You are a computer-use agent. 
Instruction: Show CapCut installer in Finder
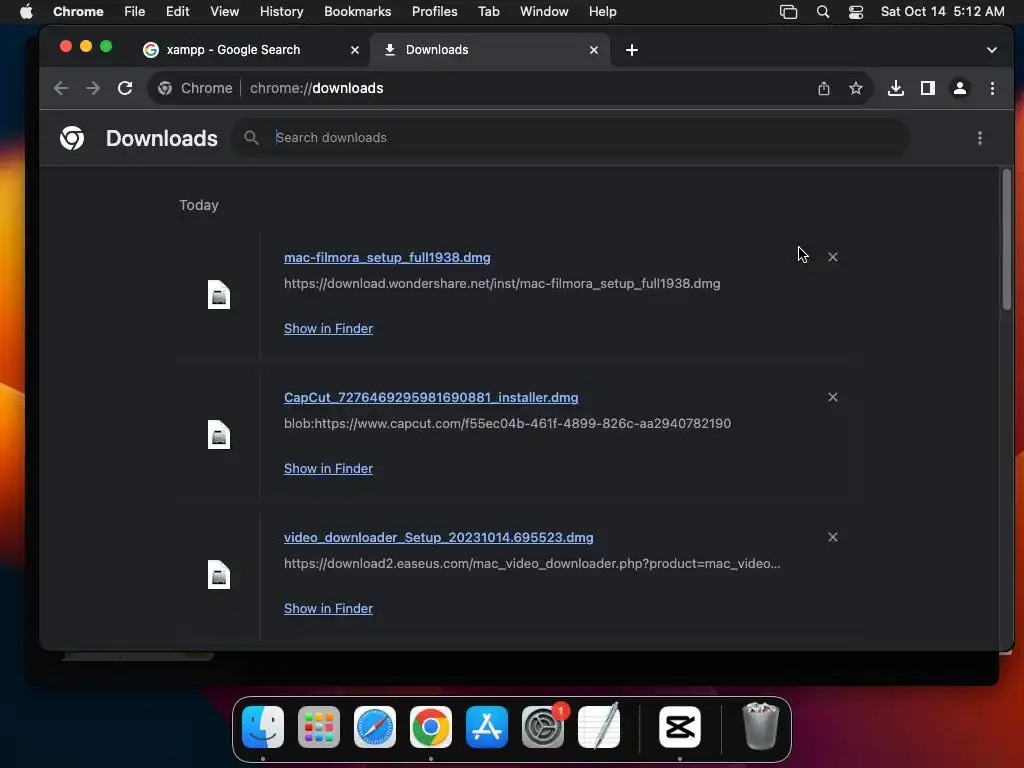(328, 468)
